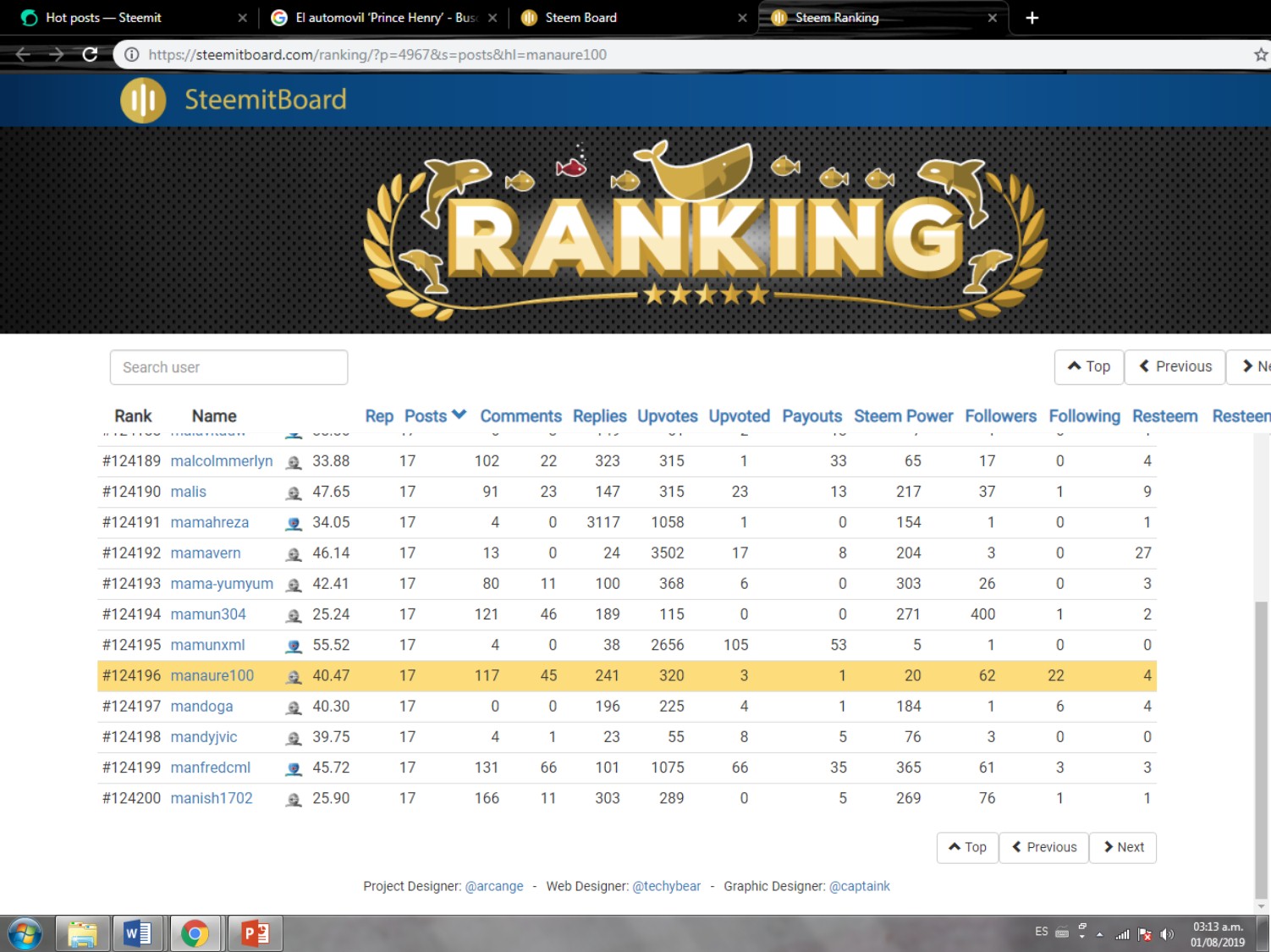Sort the ranking by Comments column
The height and width of the screenshot is (952, 1271).
(x=521, y=416)
